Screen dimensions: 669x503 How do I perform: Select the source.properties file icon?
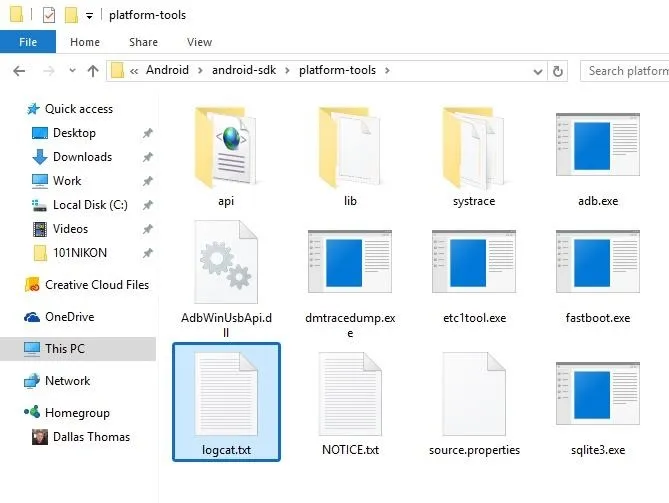point(474,394)
